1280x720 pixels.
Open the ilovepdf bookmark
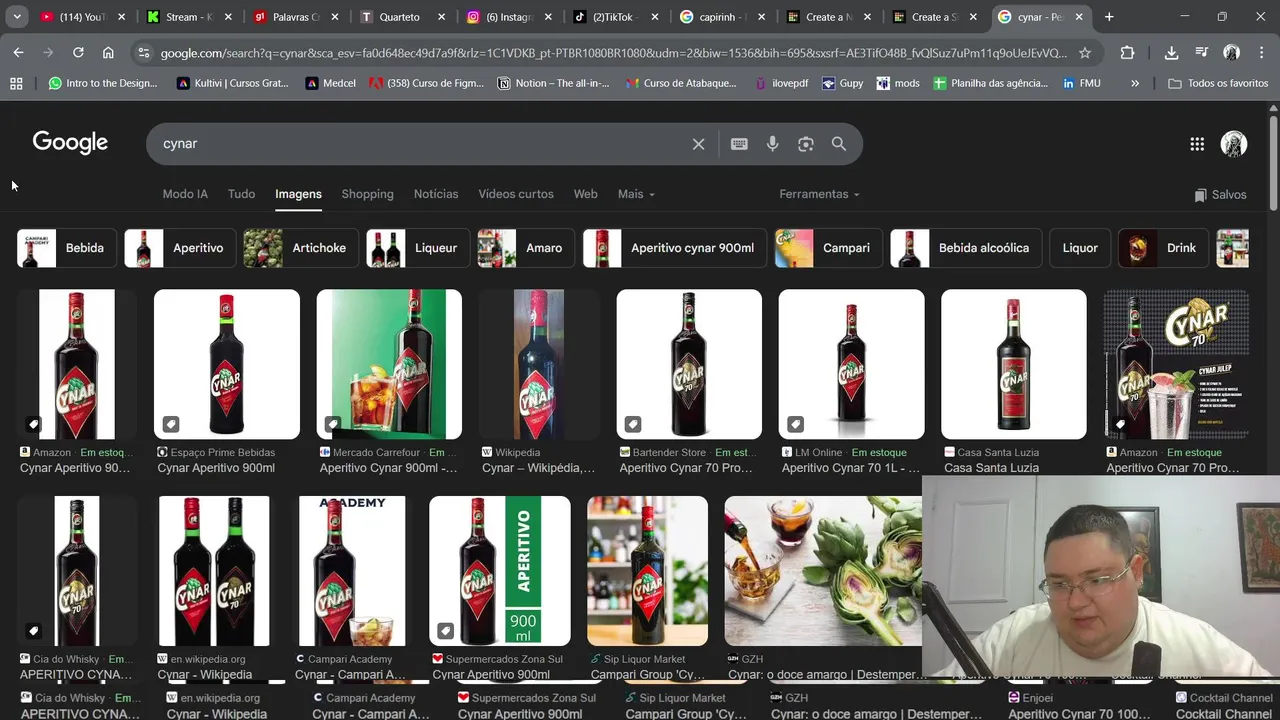pyautogui.click(x=781, y=83)
